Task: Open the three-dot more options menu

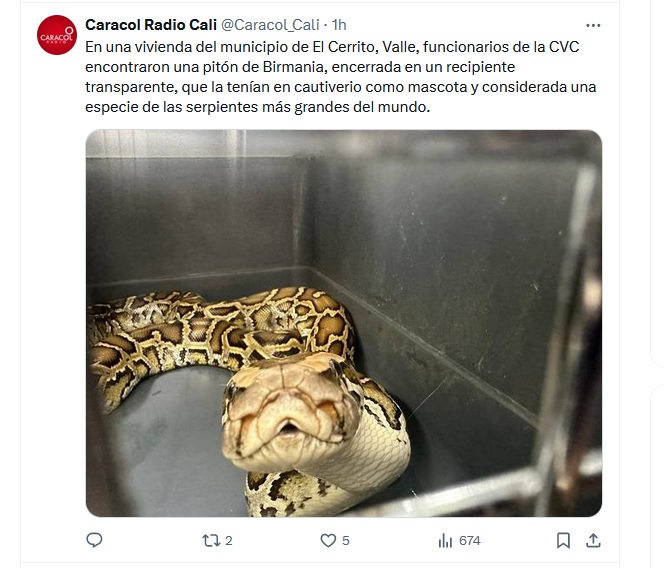Action: [x=593, y=25]
